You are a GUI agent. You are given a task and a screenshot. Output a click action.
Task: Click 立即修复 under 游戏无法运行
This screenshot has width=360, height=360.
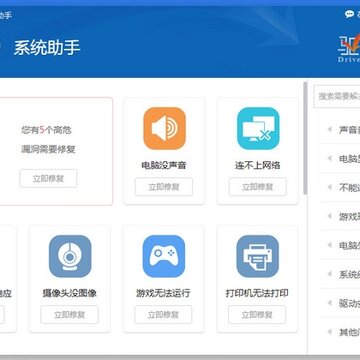(163, 315)
